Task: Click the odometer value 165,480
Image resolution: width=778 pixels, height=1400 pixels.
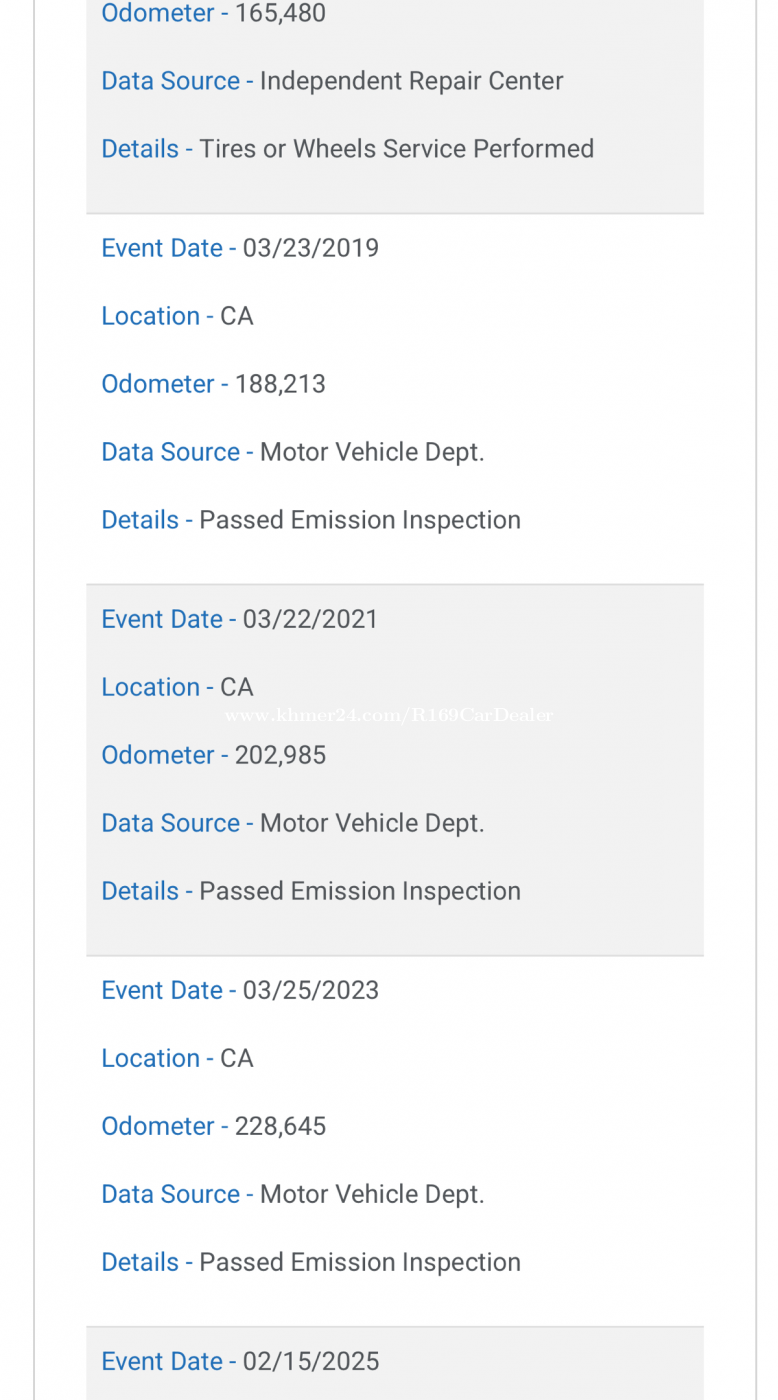Action: [x=280, y=13]
